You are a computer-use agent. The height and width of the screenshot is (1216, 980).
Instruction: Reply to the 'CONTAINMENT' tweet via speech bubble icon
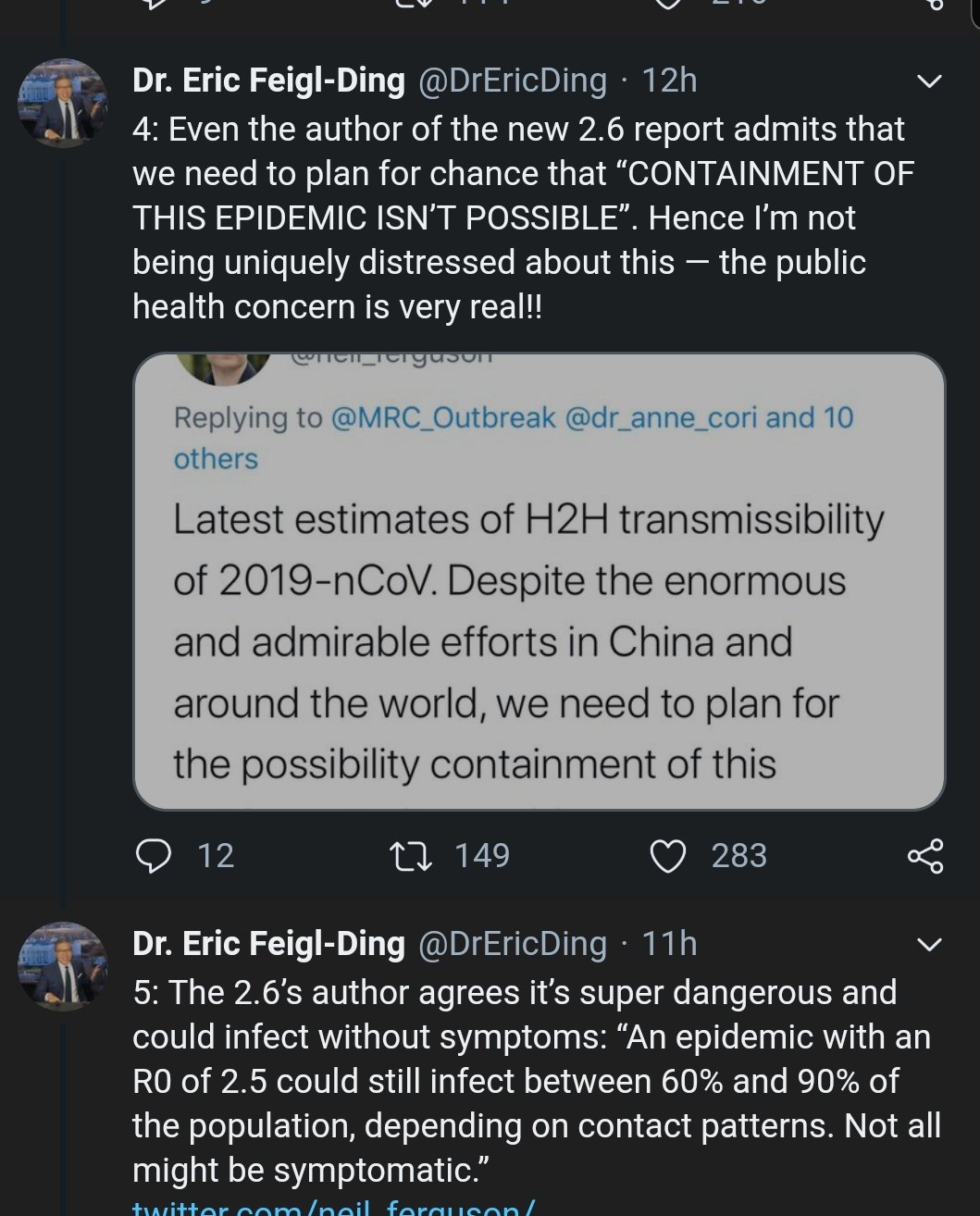154,856
